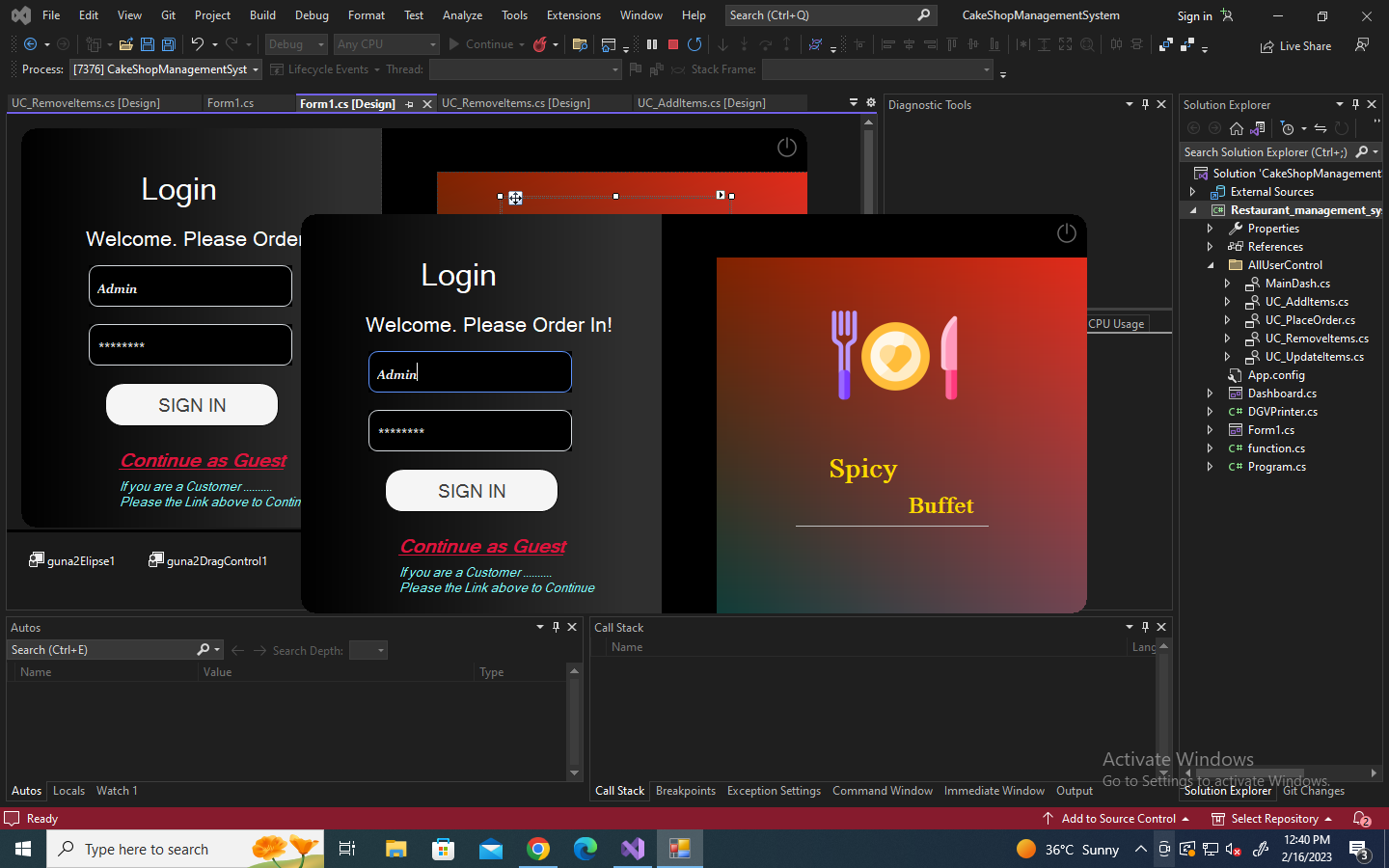Click the Solution Explorer home icon
Image resolution: width=1389 pixels, height=868 pixels.
tap(1236, 128)
